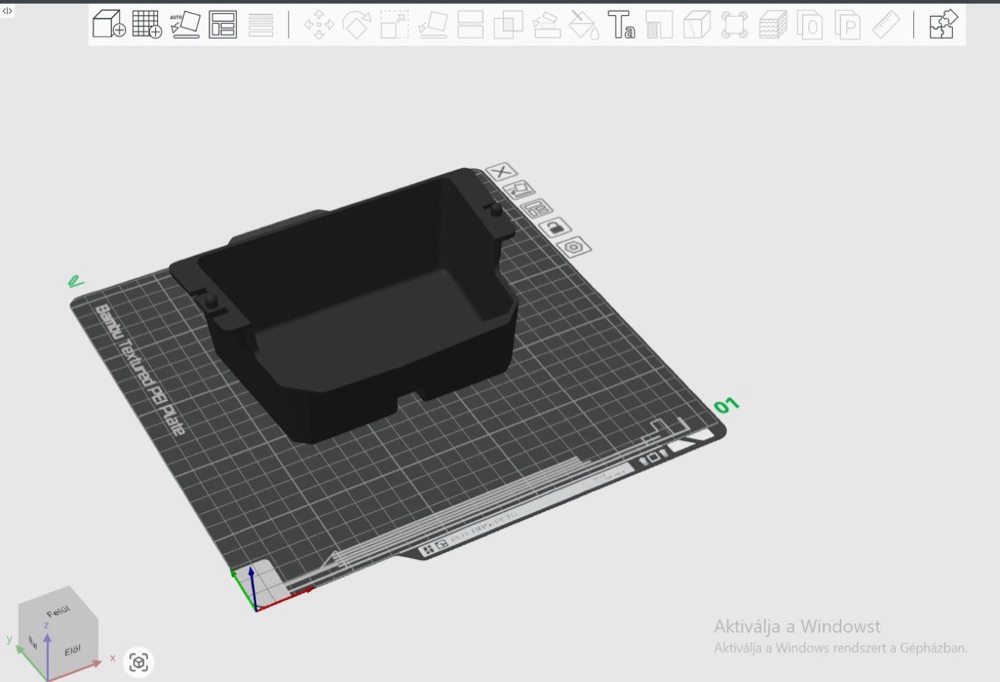Reset camera with zoom-to-fit cube button

[138, 662]
